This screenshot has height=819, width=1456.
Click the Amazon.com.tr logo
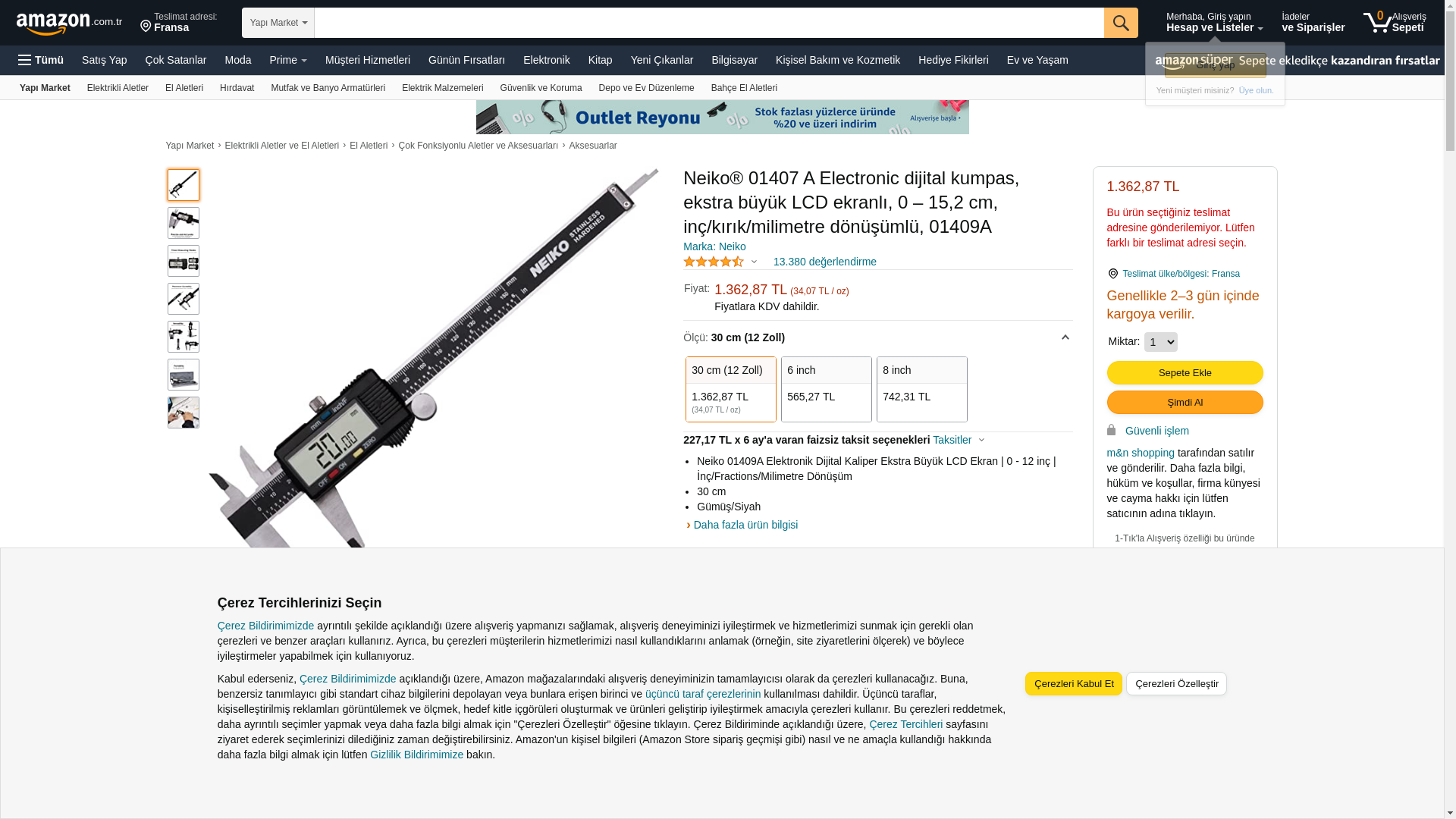[x=69, y=24]
